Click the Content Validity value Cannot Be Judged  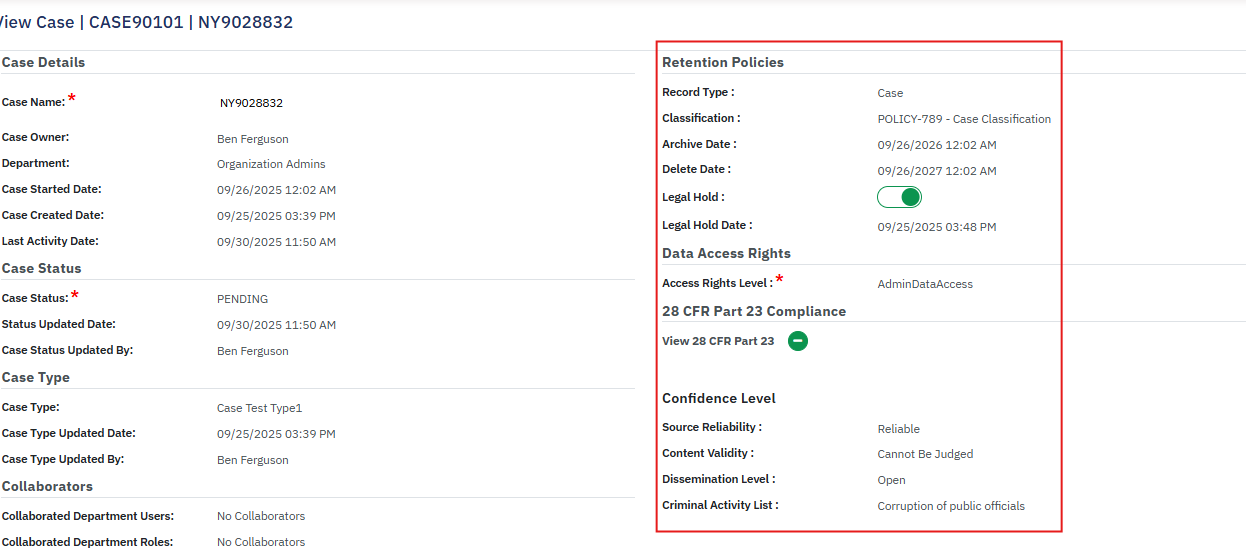pyautogui.click(x=925, y=454)
